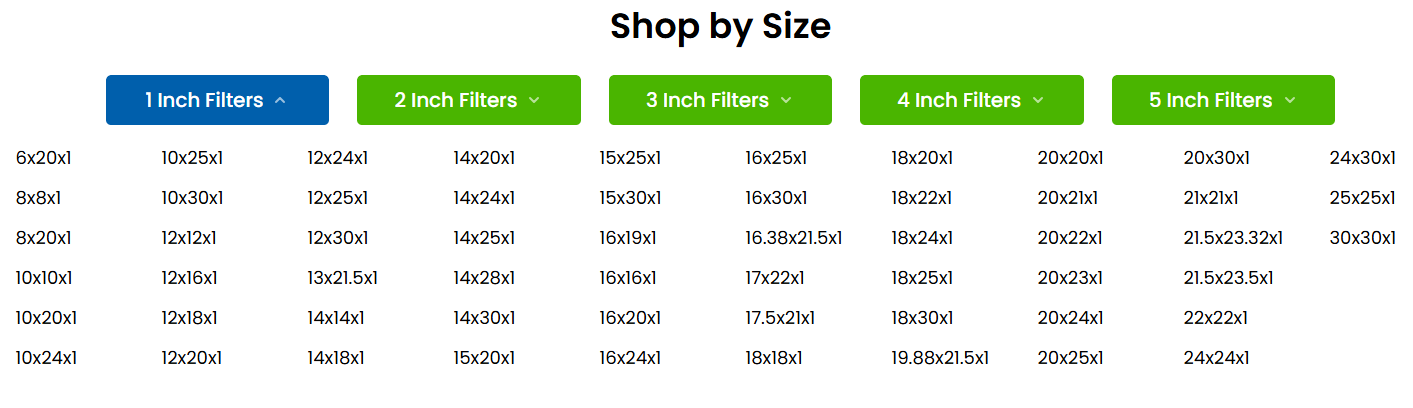Select the 20x20x1 filter

(x=1071, y=158)
